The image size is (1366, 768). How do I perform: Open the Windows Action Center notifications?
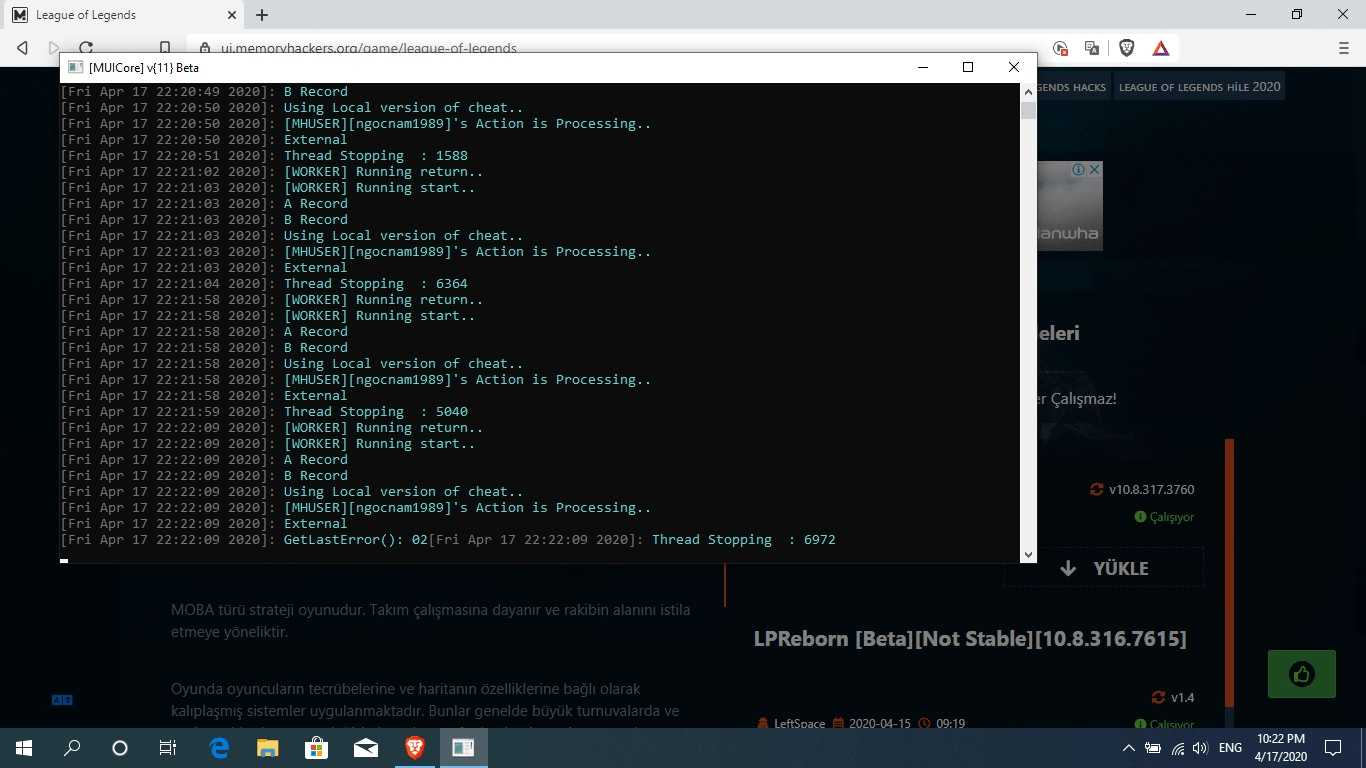[1333, 748]
